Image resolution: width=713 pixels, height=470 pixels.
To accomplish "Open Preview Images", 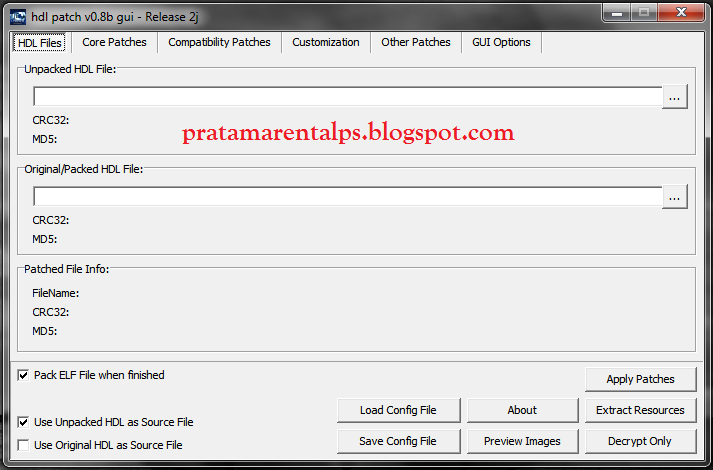I will click(x=522, y=441).
